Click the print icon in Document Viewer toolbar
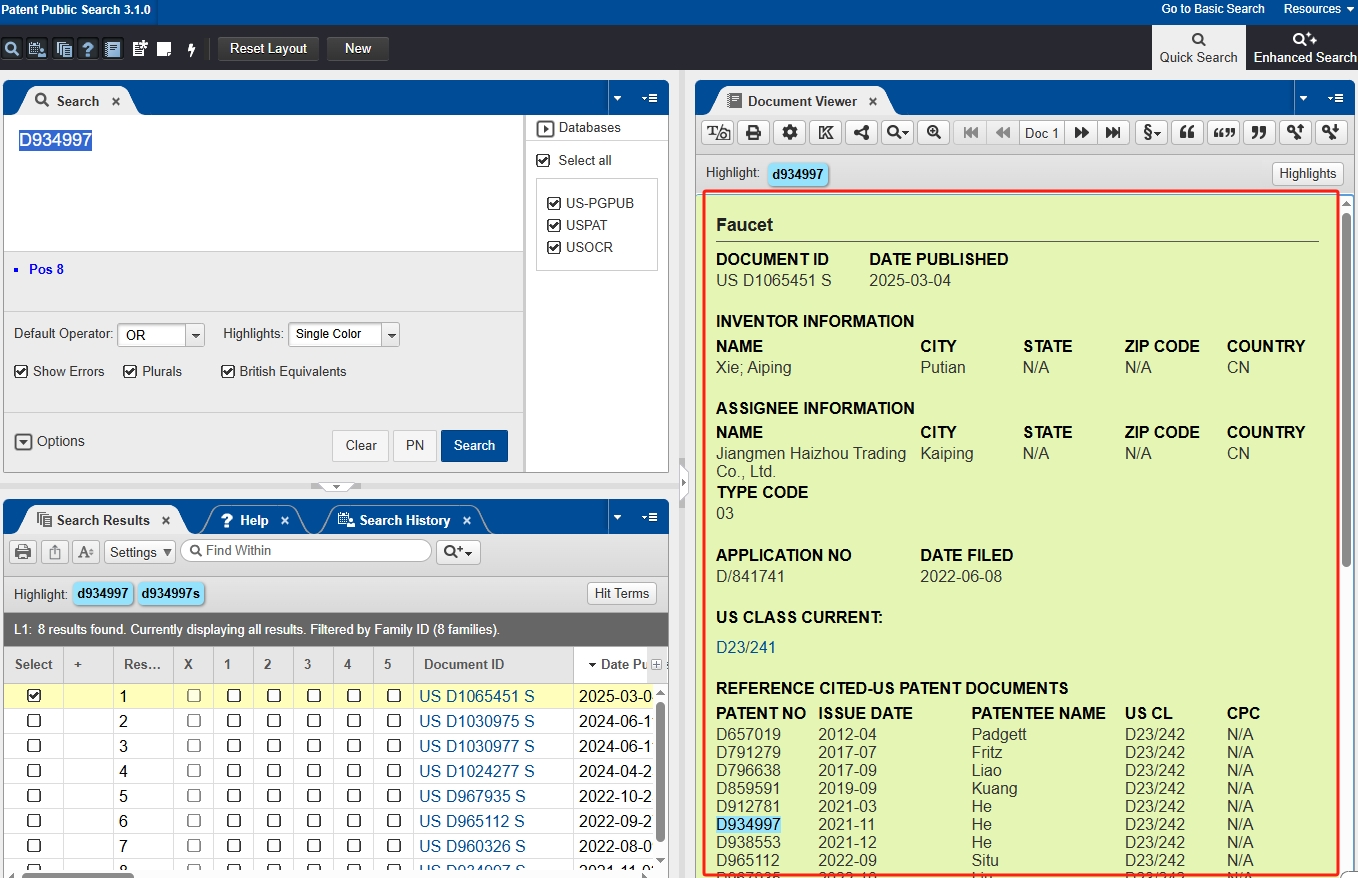Image resolution: width=1358 pixels, height=878 pixels. [754, 133]
